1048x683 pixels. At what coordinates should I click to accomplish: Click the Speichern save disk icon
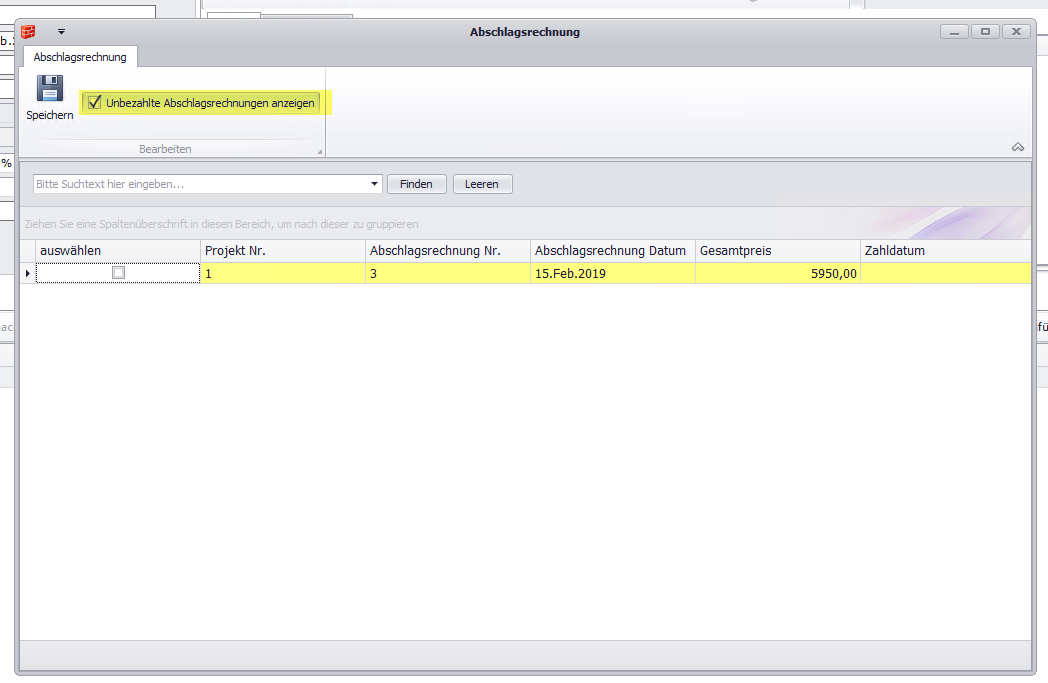(49, 90)
